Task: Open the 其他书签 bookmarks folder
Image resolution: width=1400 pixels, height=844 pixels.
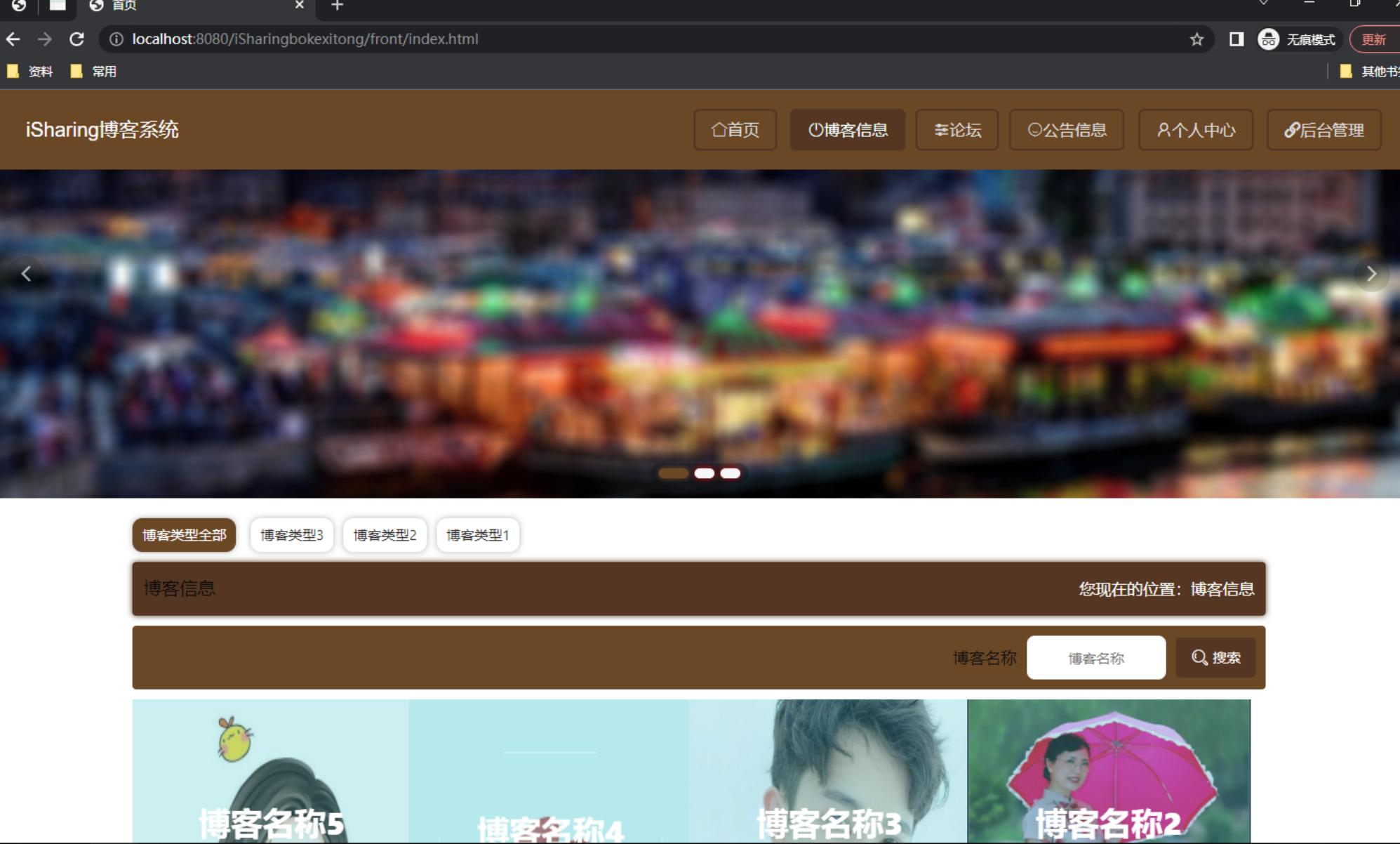Action: point(1369,71)
